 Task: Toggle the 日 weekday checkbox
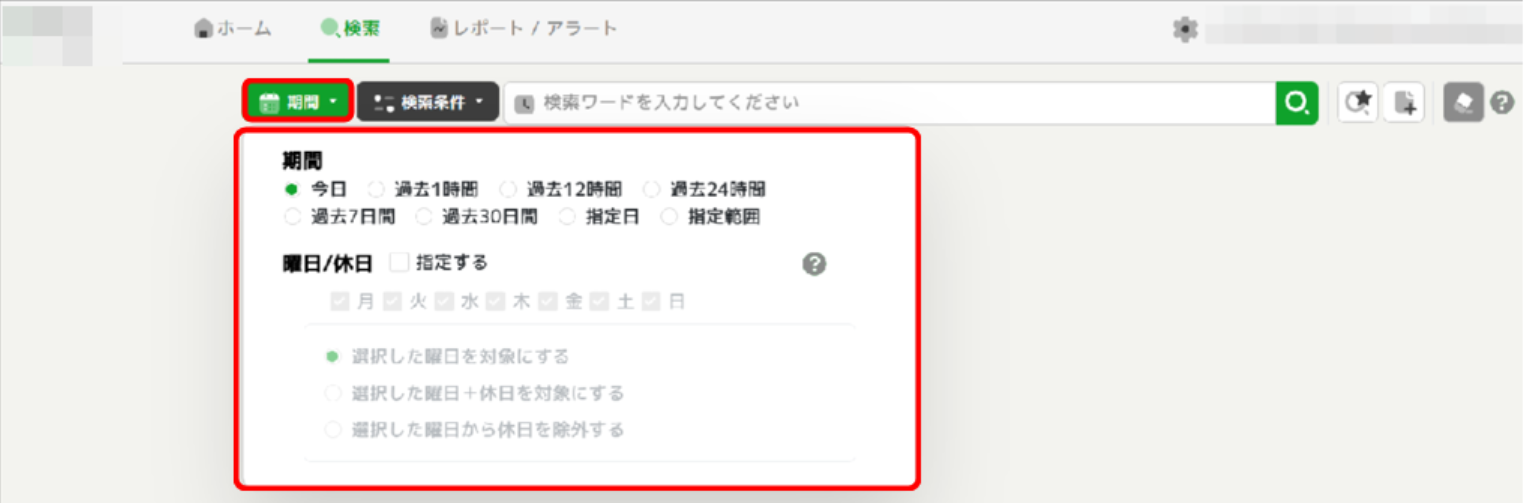[x=652, y=301]
